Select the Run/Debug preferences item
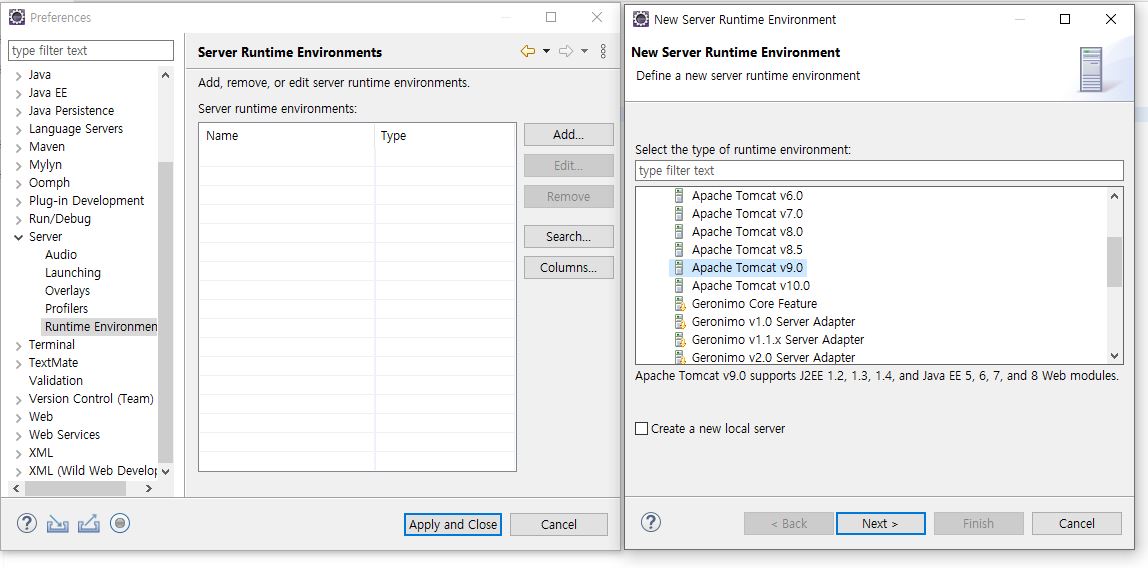Screen dimensions: 1148x568 pyautogui.click(x=59, y=219)
